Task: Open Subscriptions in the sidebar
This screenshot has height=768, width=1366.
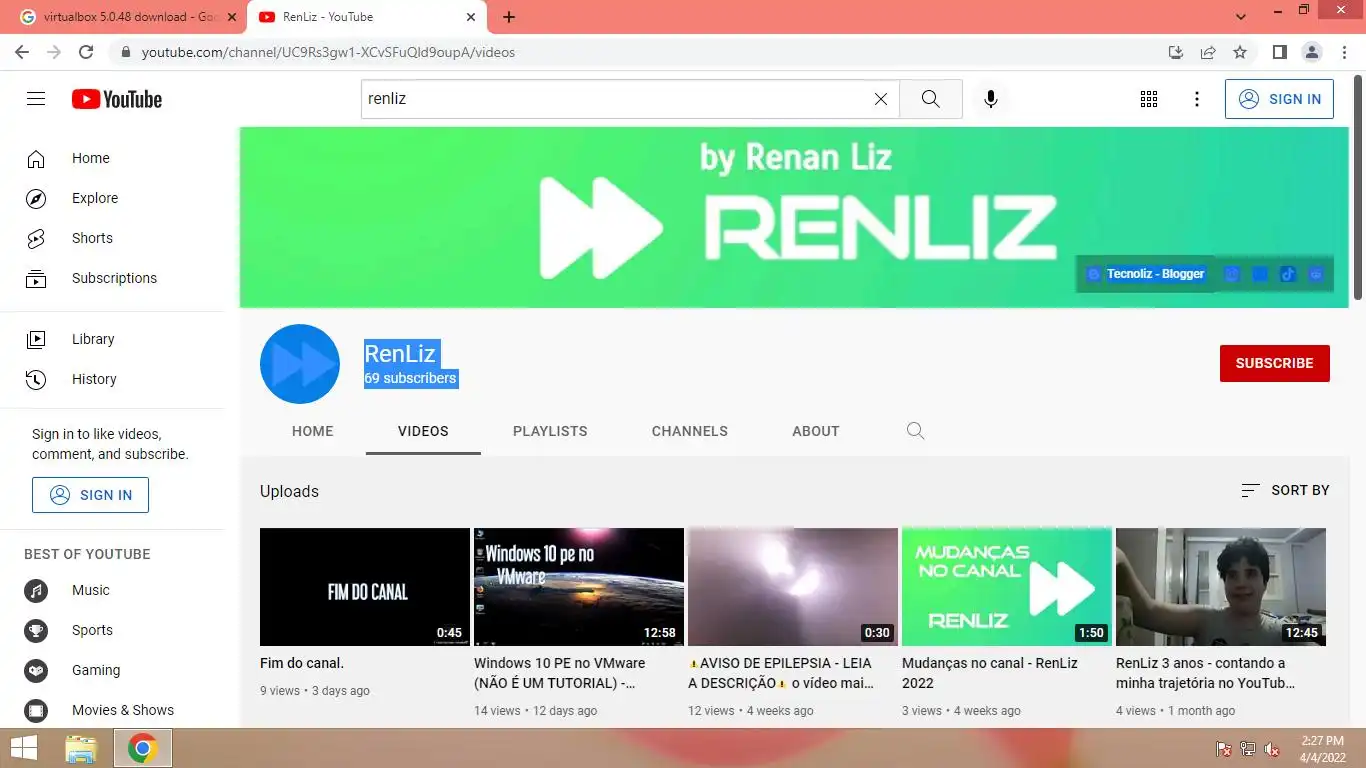Action: 112,278
